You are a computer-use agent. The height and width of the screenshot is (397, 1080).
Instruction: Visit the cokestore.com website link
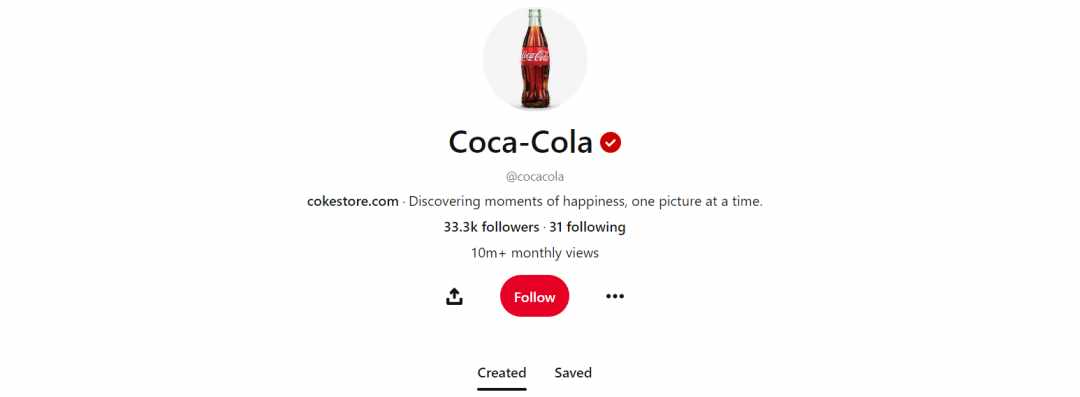click(x=353, y=202)
